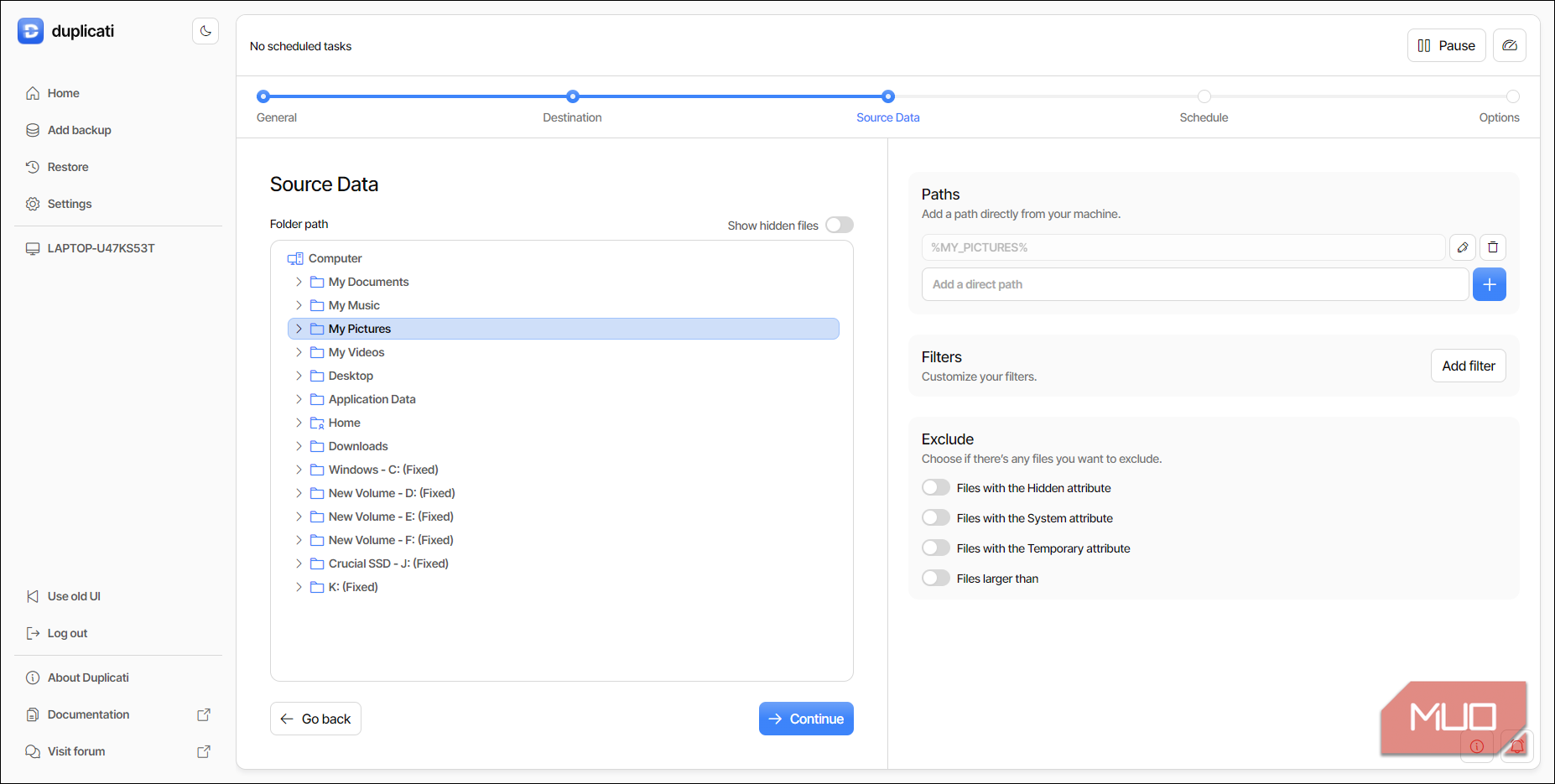The height and width of the screenshot is (784, 1555).
Task: Open the Visit forum link
Action: pyautogui.click(x=76, y=751)
